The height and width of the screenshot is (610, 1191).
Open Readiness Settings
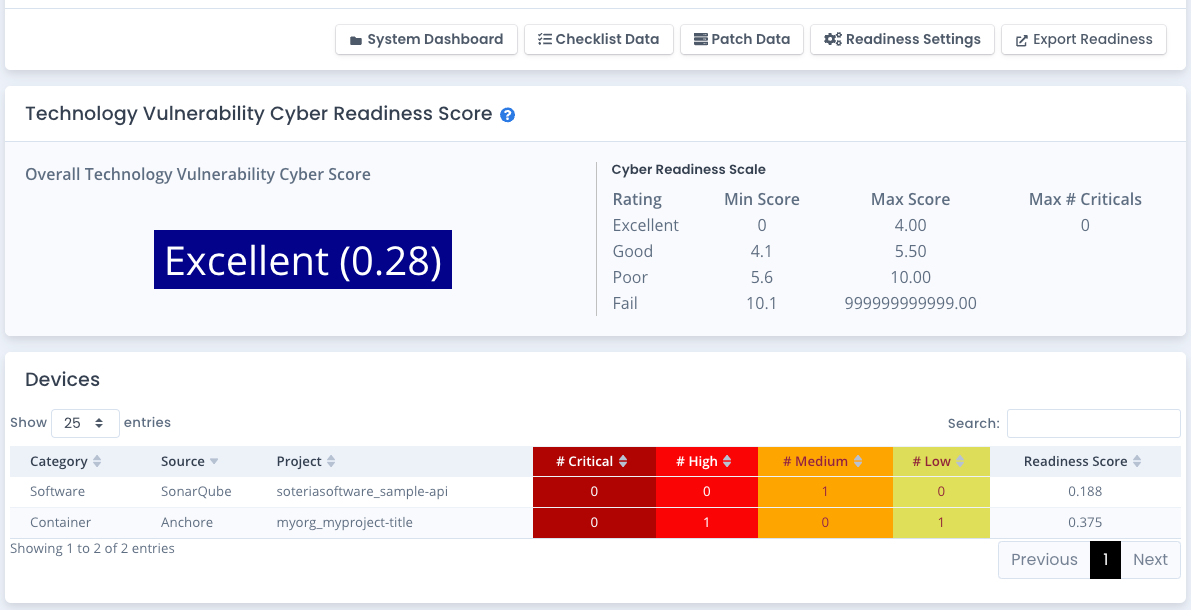pyautogui.click(x=902, y=40)
